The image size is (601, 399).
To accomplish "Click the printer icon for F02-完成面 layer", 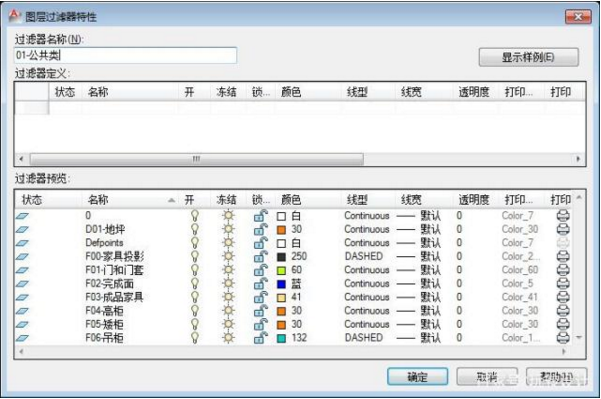I will coord(563,284).
